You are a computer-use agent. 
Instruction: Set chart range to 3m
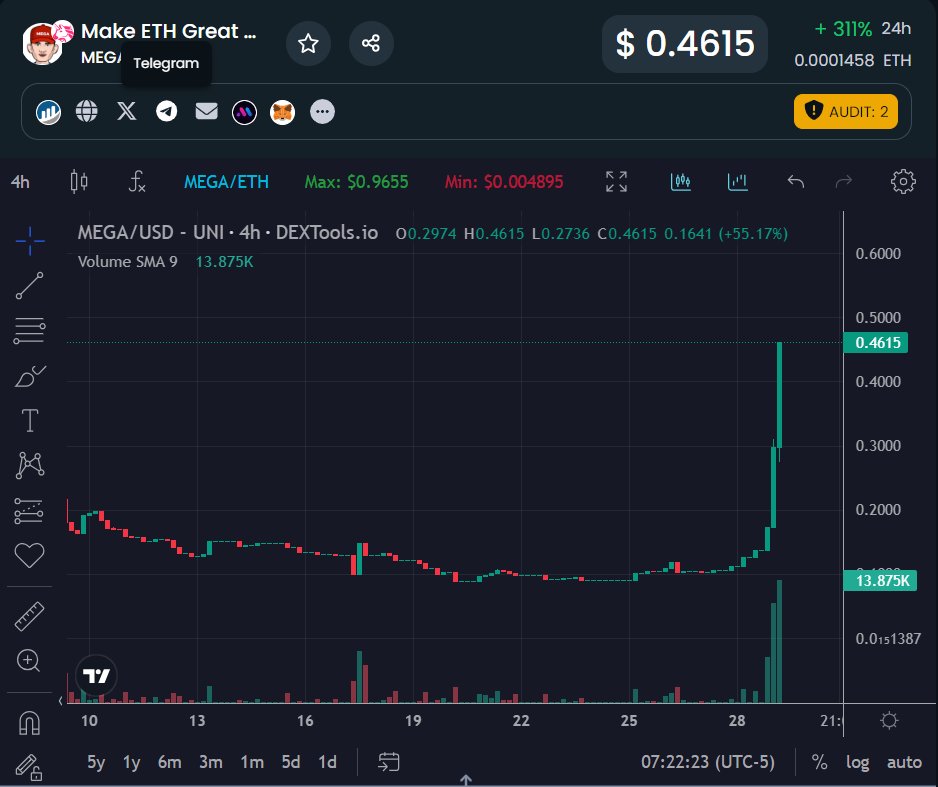point(211,762)
